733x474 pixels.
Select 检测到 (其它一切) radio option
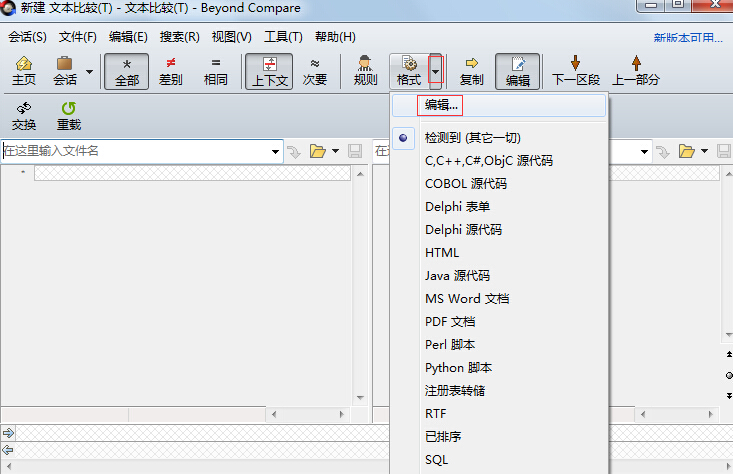pos(499,138)
